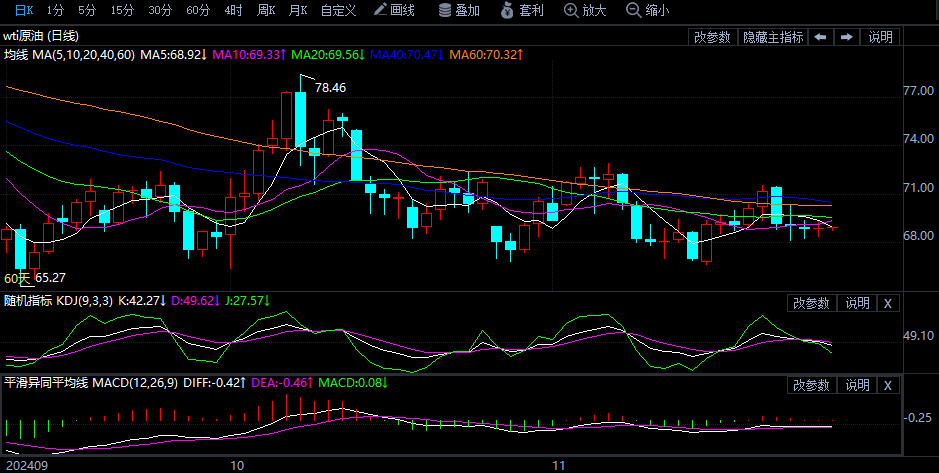939x473 pixels.
Task: Click 改参数 in the KDJ panel
Action: coord(811,303)
